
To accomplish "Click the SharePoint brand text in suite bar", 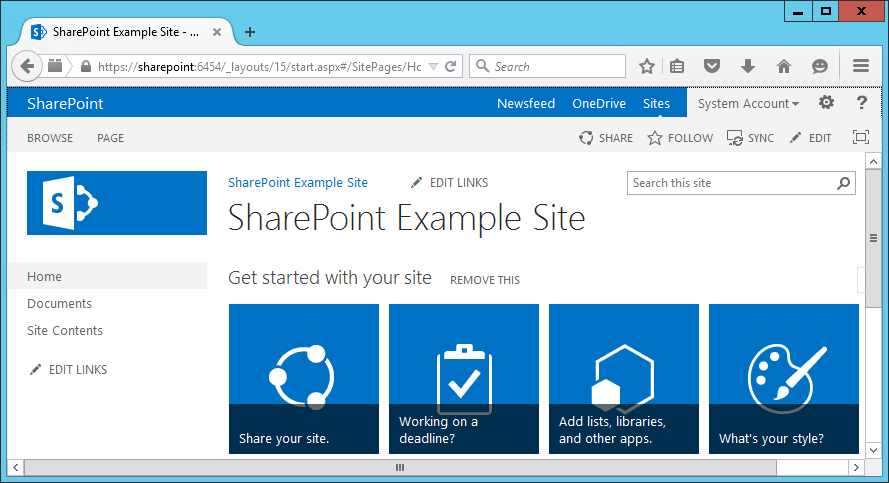I will click(x=65, y=104).
